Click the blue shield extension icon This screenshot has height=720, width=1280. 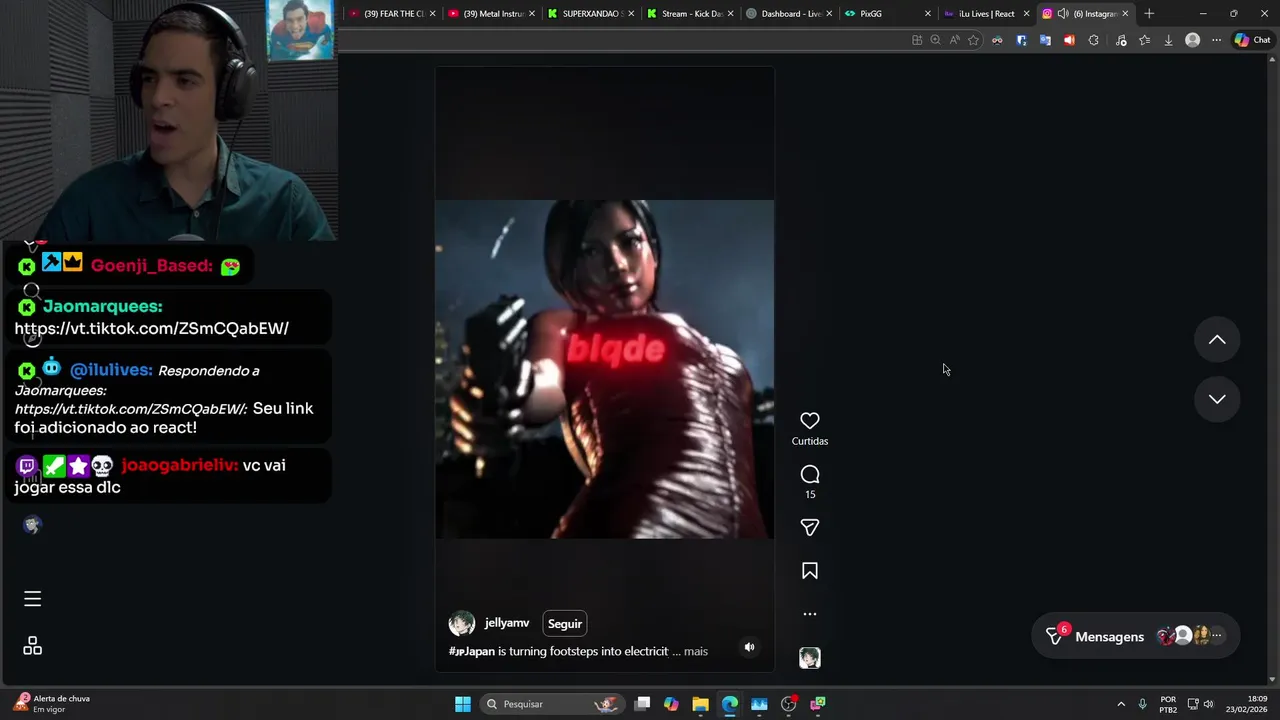(1021, 40)
